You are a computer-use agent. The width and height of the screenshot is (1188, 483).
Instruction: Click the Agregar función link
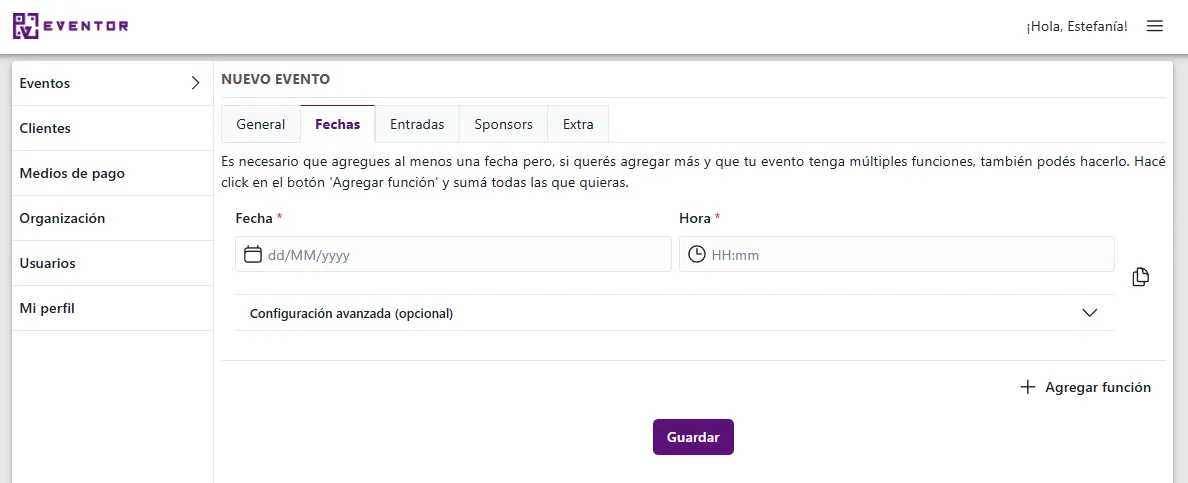pyautogui.click(x=1086, y=387)
